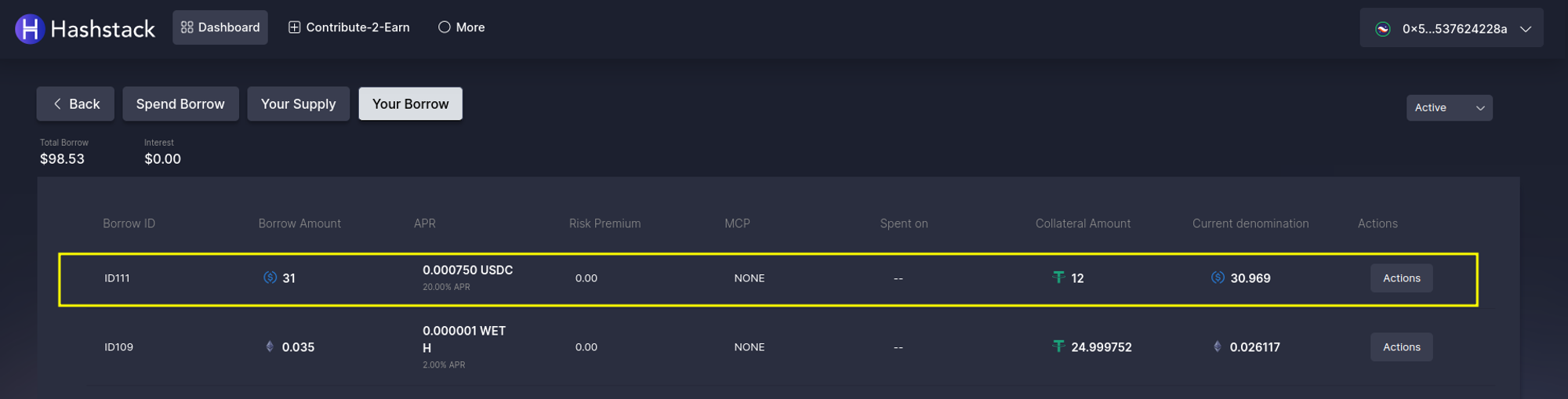Image resolution: width=1568 pixels, height=399 pixels.
Task: Click the Tether icon beside collateral 12
Action: pyautogui.click(x=1058, y=277)
